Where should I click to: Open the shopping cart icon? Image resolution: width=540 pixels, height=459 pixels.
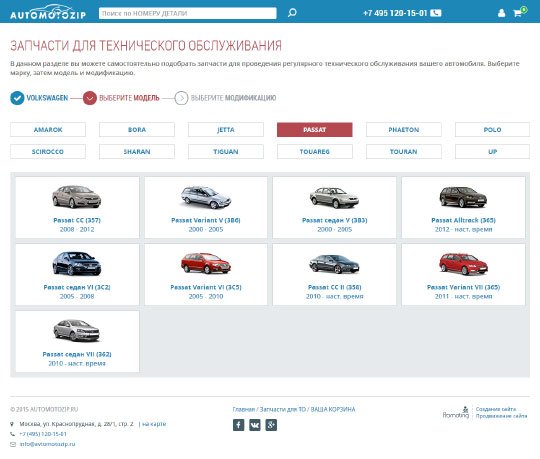[518, 13]
